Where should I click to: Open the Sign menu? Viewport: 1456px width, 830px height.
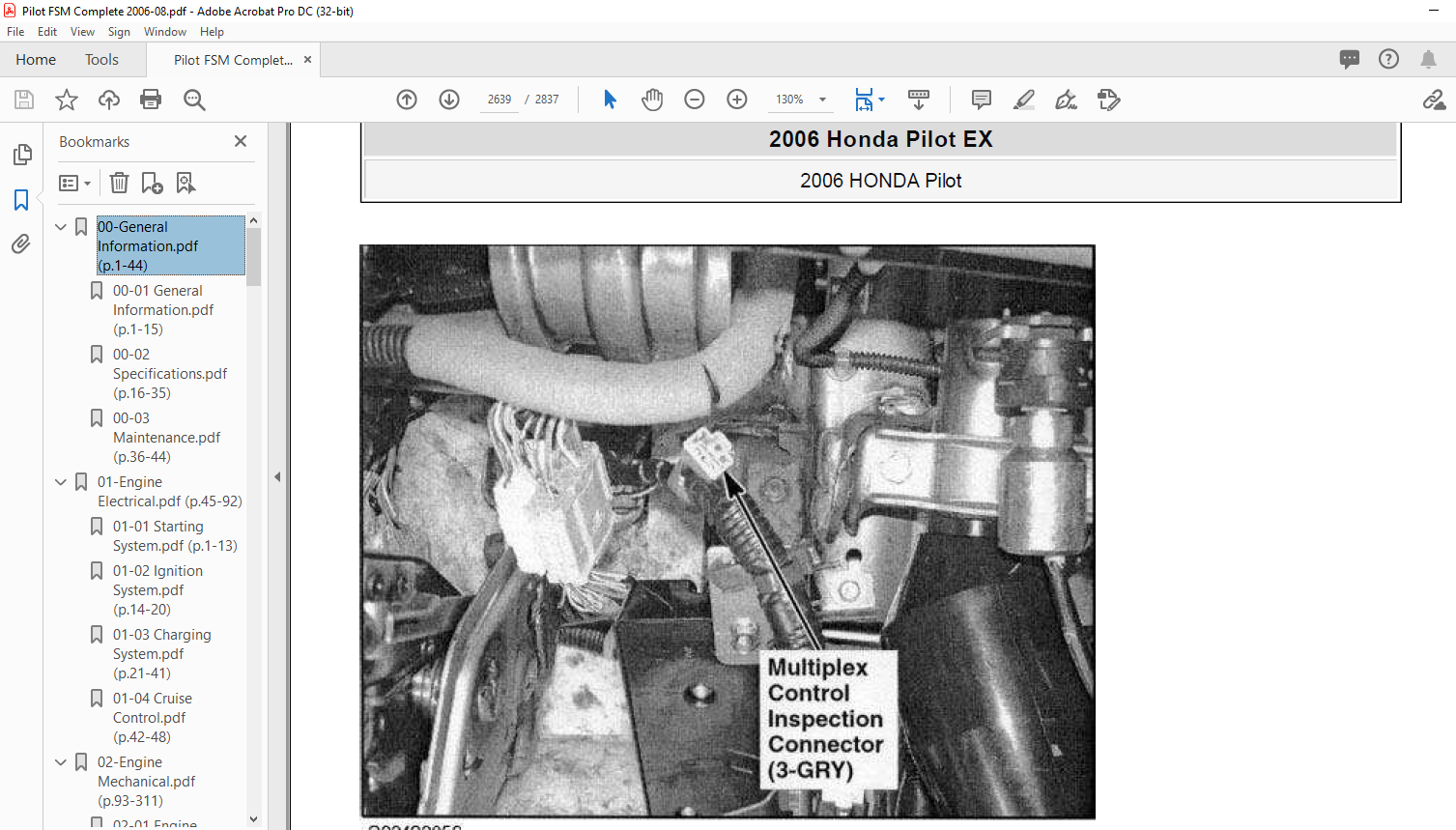click(x=119, y=32)
